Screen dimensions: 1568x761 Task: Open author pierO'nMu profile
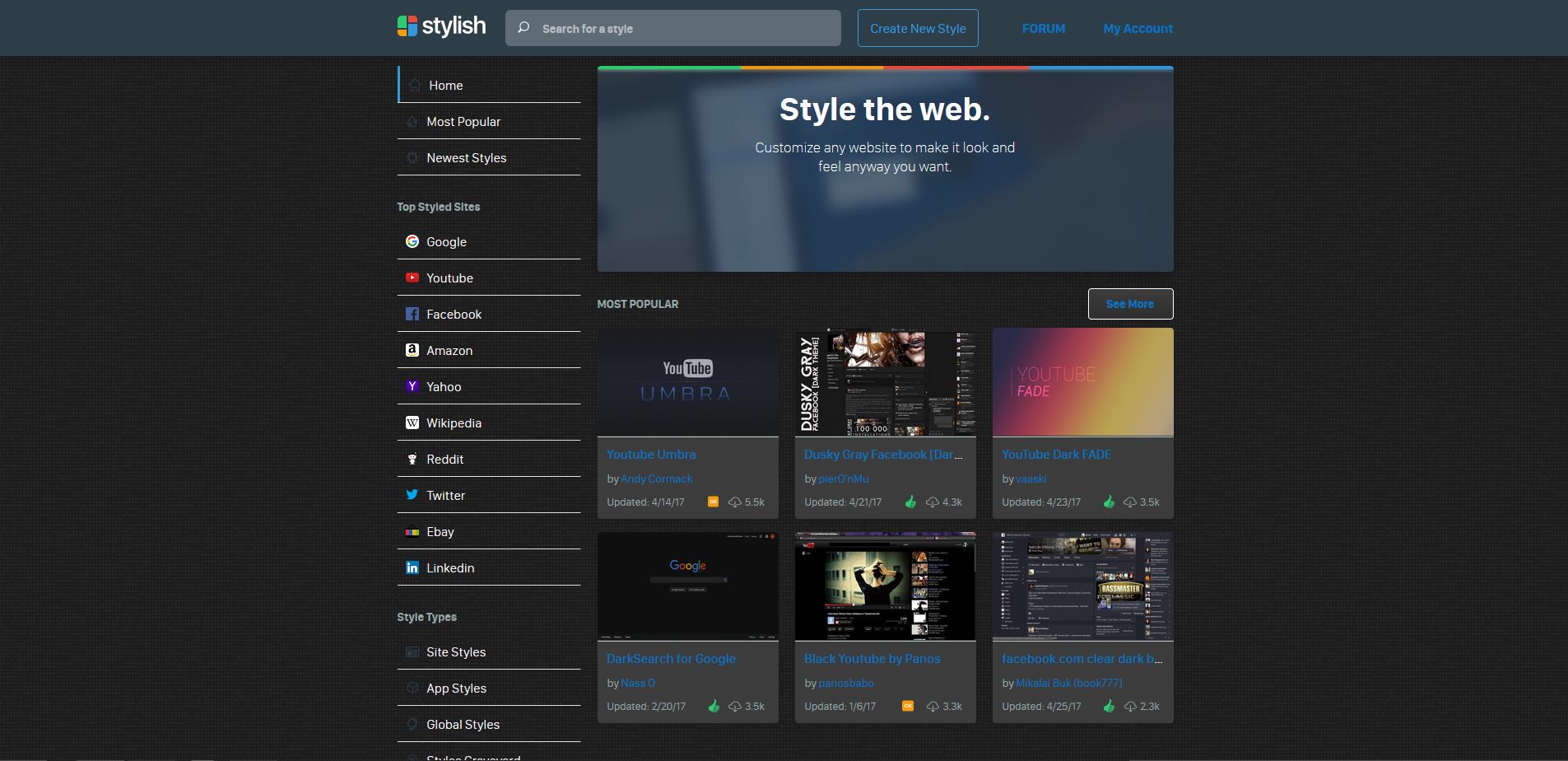[843, 479]
